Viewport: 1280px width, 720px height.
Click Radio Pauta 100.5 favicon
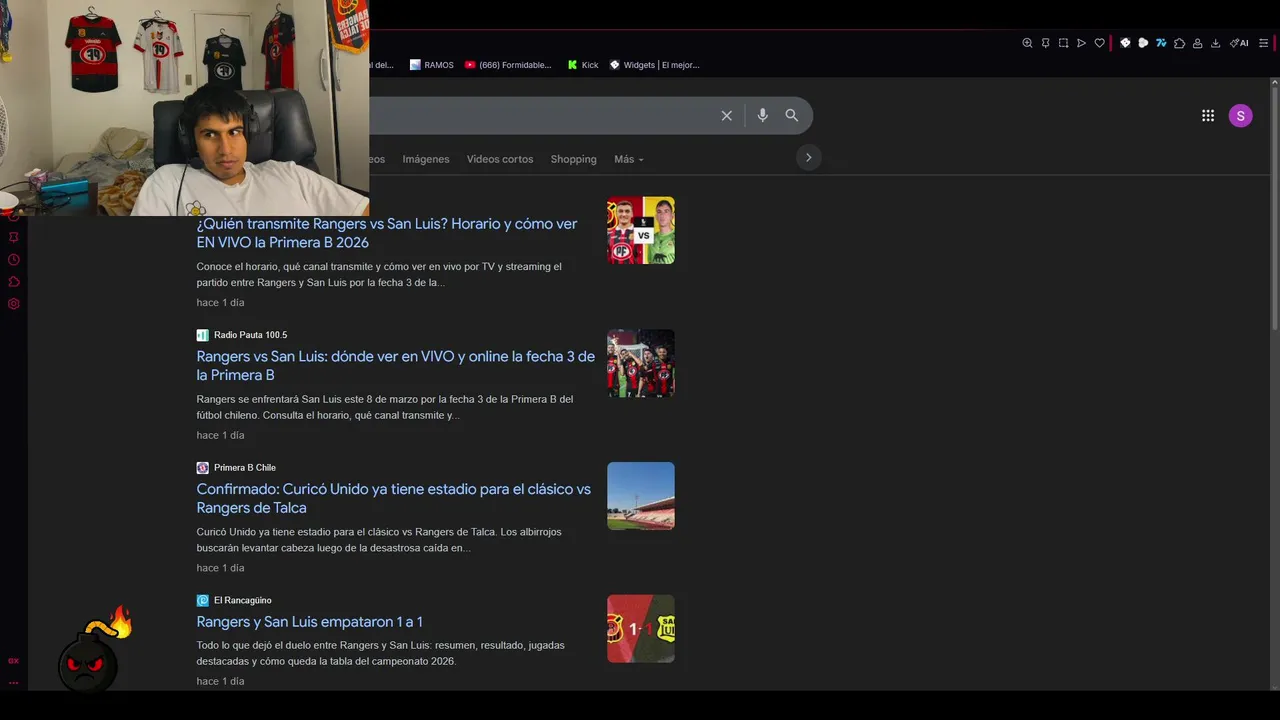pyautogui.click(x=203, y=335)
